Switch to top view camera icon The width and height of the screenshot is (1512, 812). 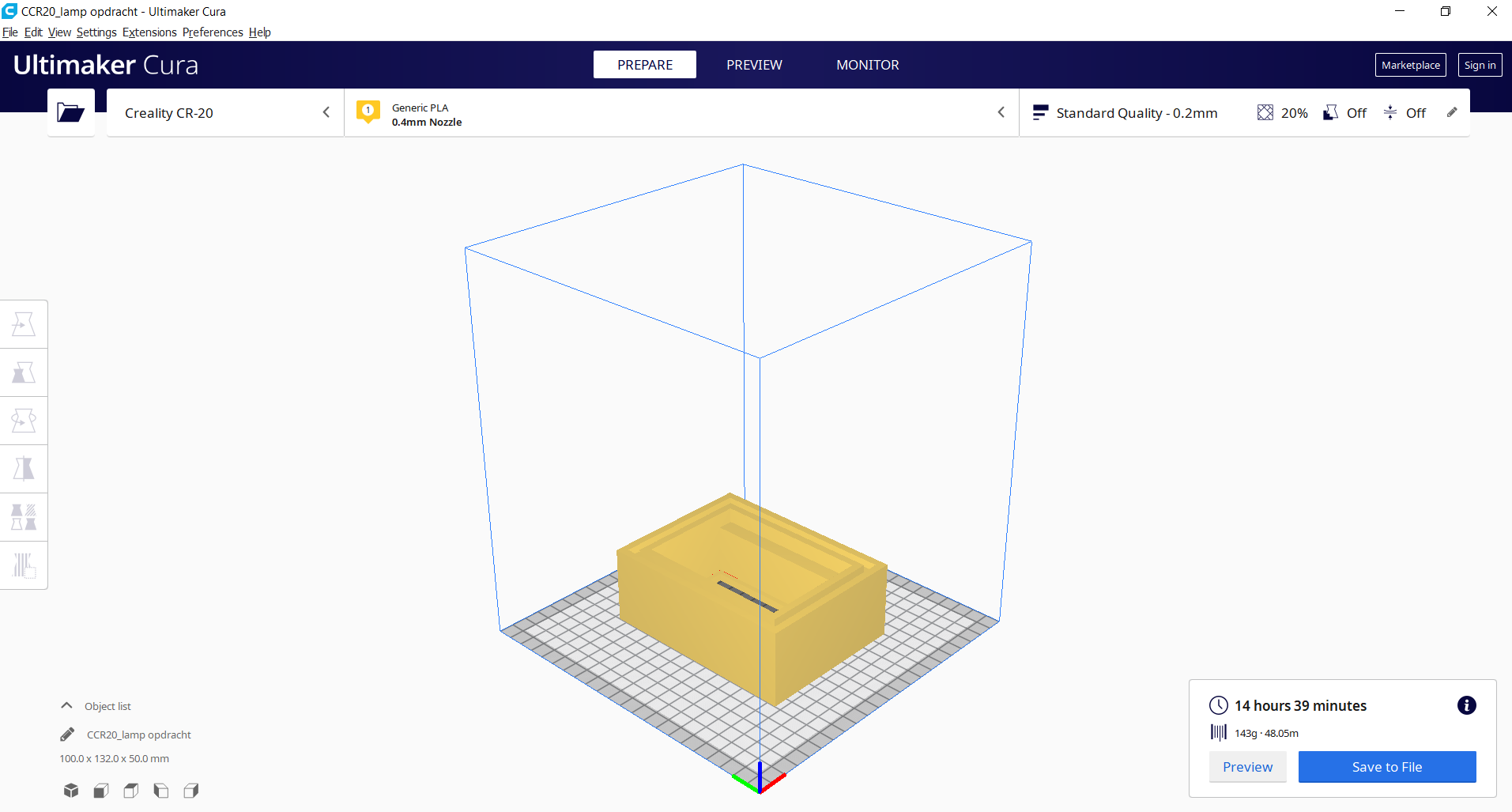pos(131,790)
